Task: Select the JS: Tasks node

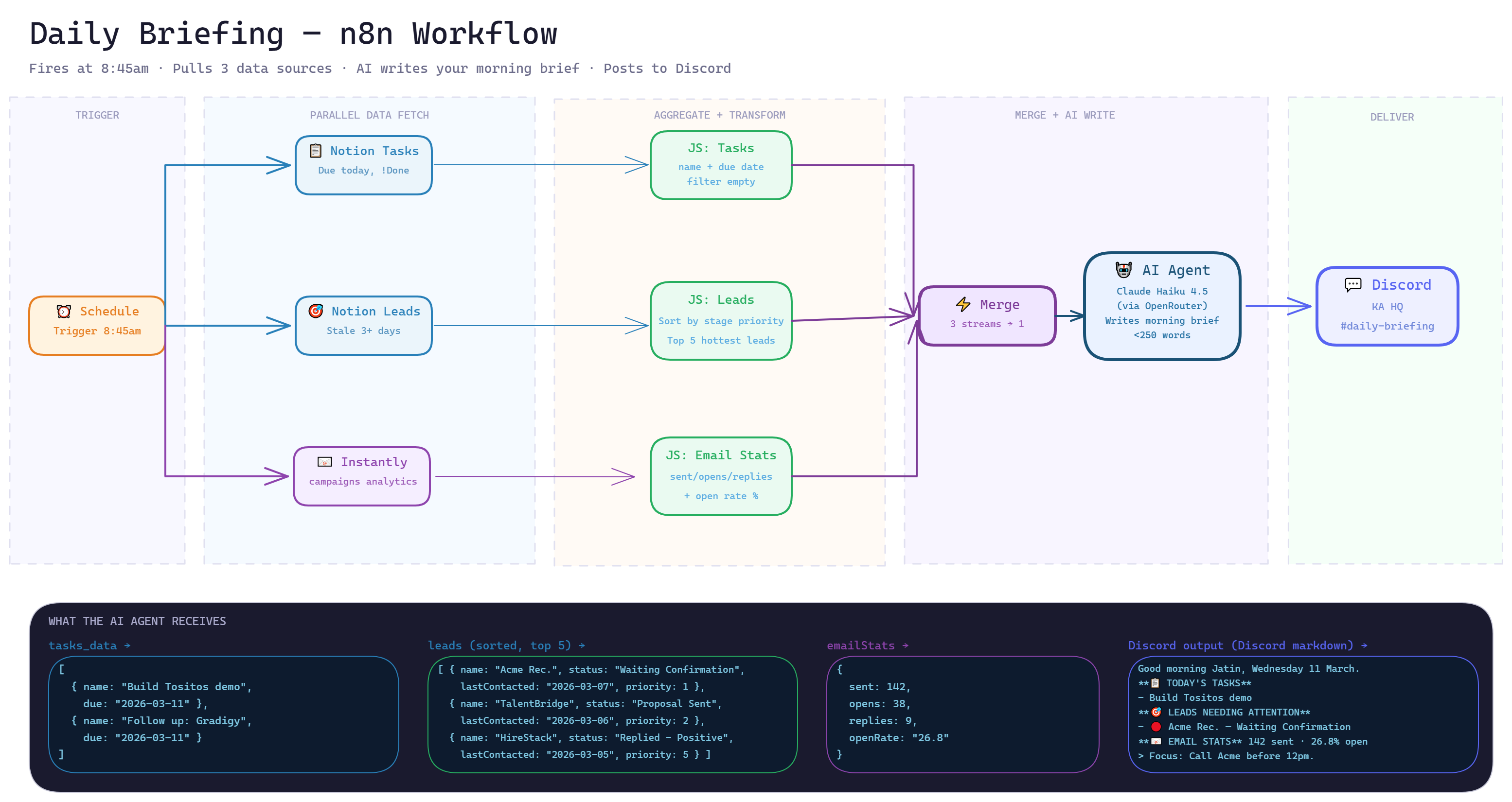Action: pos(721,165)
